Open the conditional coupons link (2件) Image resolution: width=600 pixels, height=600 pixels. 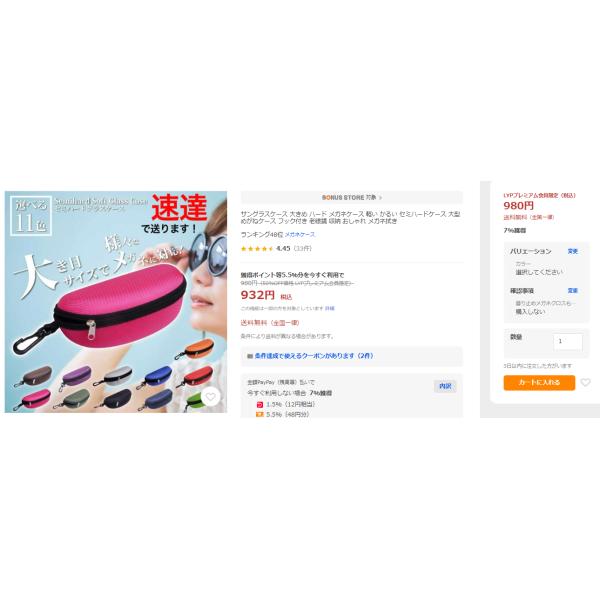pyautogui.click(x=314, y=356)
